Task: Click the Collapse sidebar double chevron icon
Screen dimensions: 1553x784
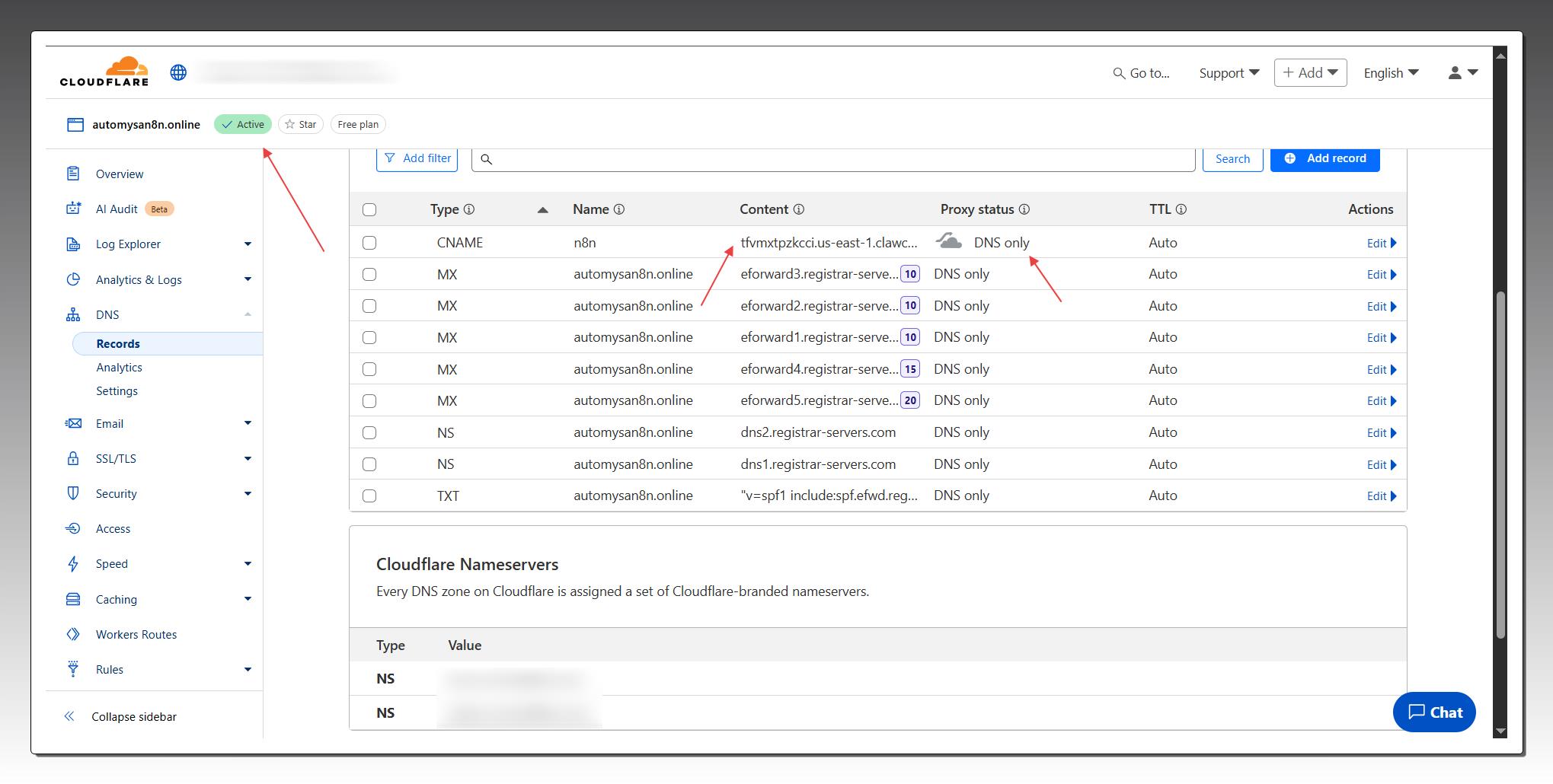Action: pyautogui.click(x=69, y=716)
